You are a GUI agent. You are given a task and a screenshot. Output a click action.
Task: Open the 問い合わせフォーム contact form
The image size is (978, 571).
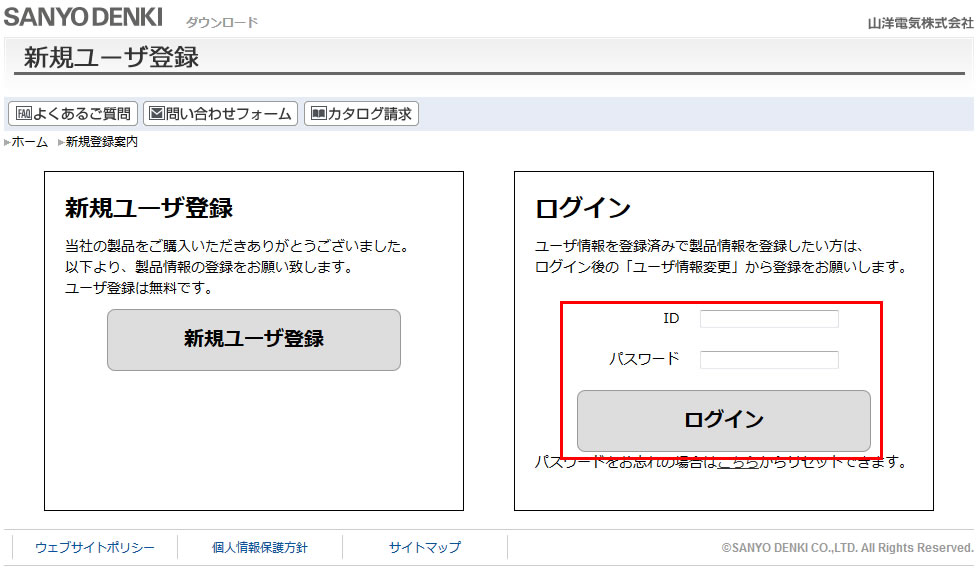click(228, 114)
